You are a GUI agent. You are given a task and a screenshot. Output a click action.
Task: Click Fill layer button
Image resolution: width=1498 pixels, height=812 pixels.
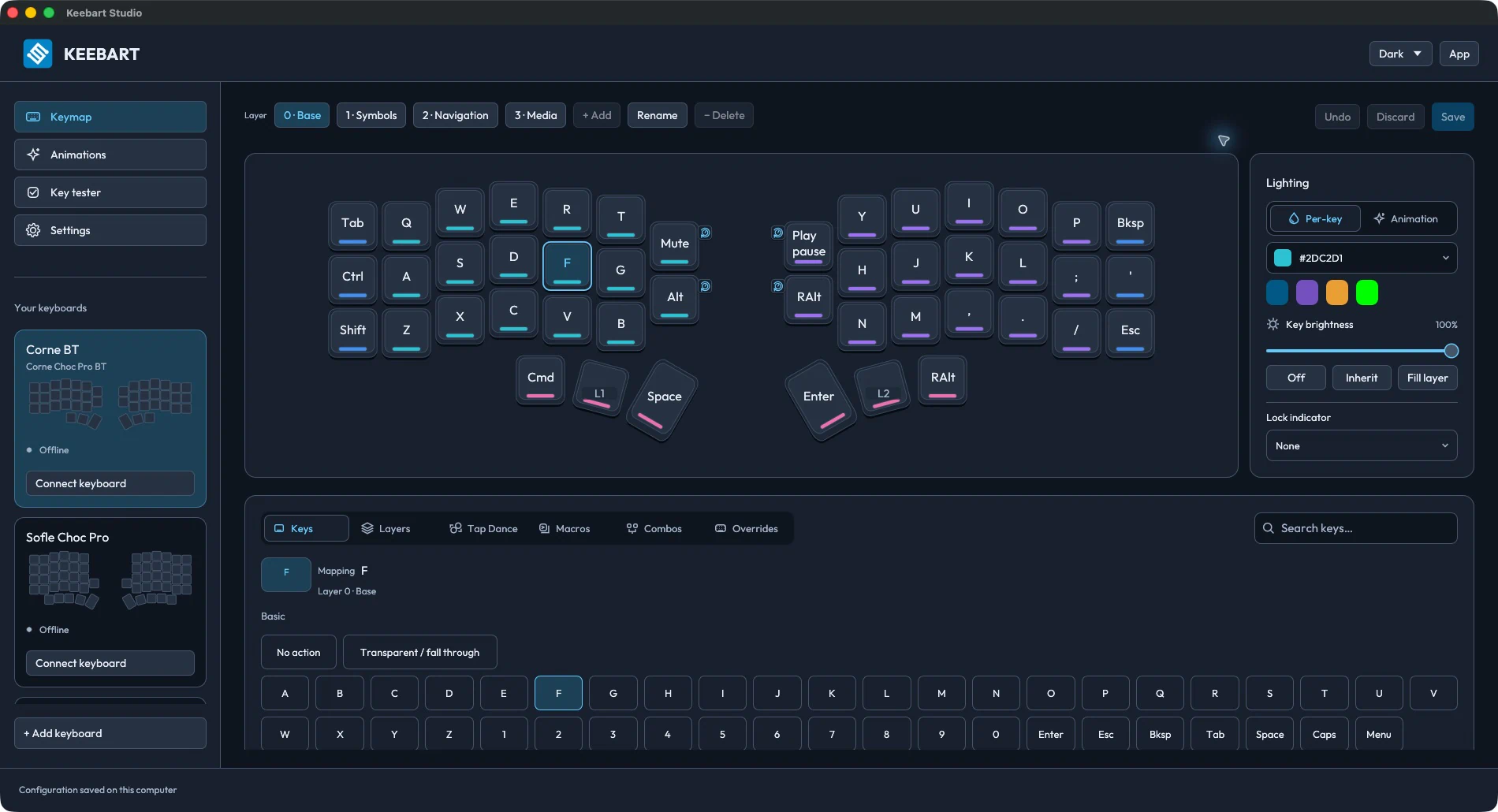pyautogui.click(x=1428, y=378)
